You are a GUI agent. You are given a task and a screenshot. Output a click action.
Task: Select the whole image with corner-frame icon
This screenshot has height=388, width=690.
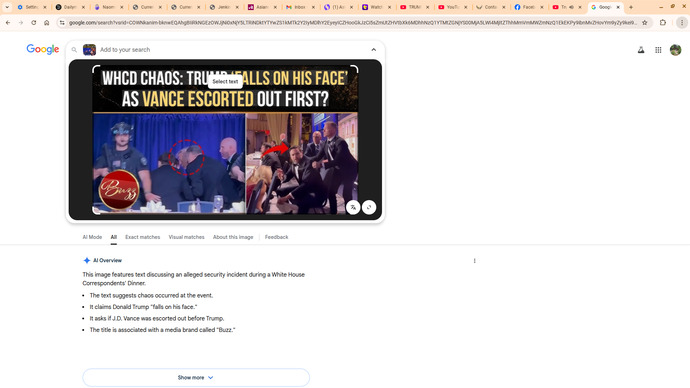tap(369, 207)
